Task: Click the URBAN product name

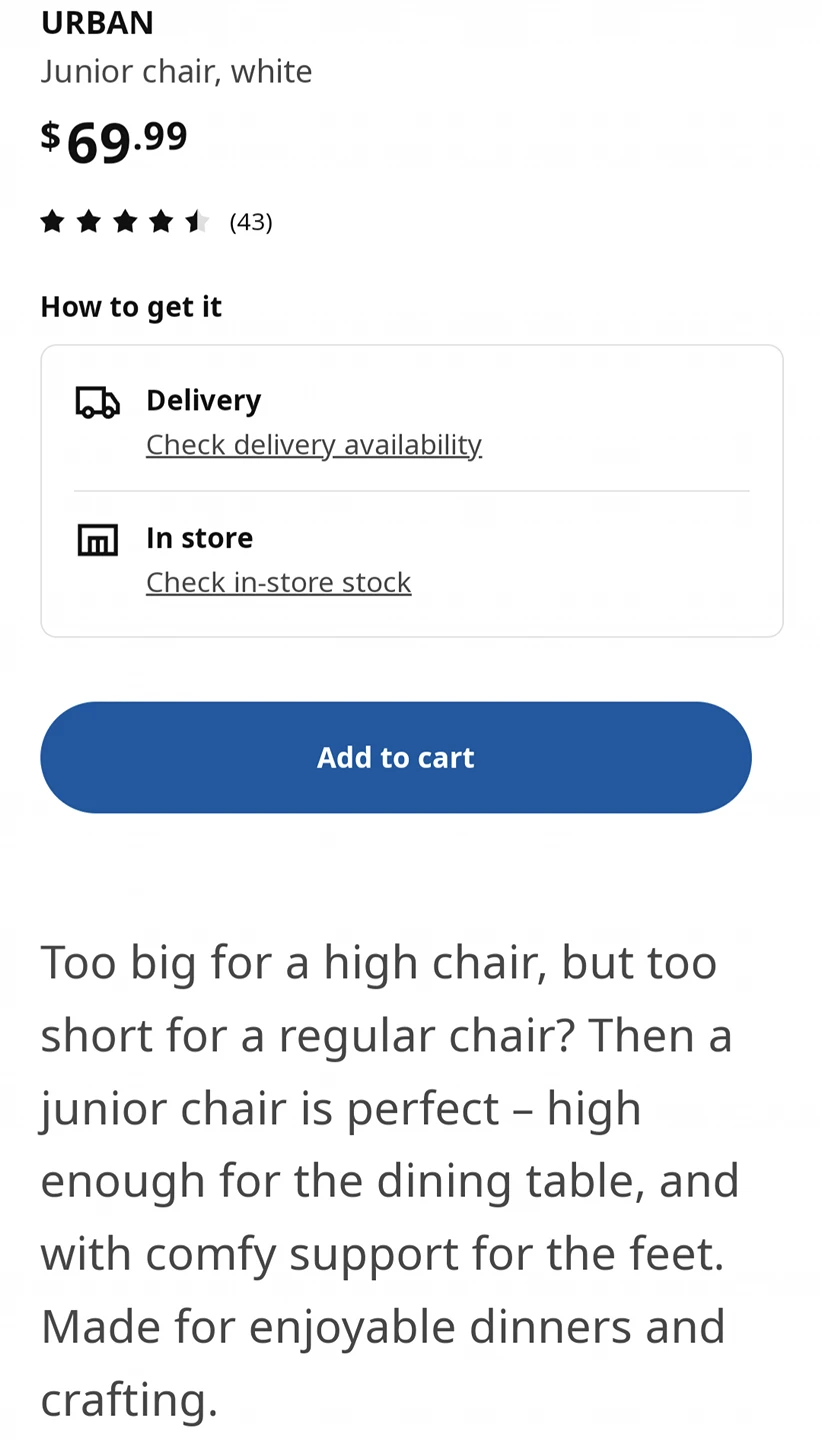Action: click(x=97, y=22)
